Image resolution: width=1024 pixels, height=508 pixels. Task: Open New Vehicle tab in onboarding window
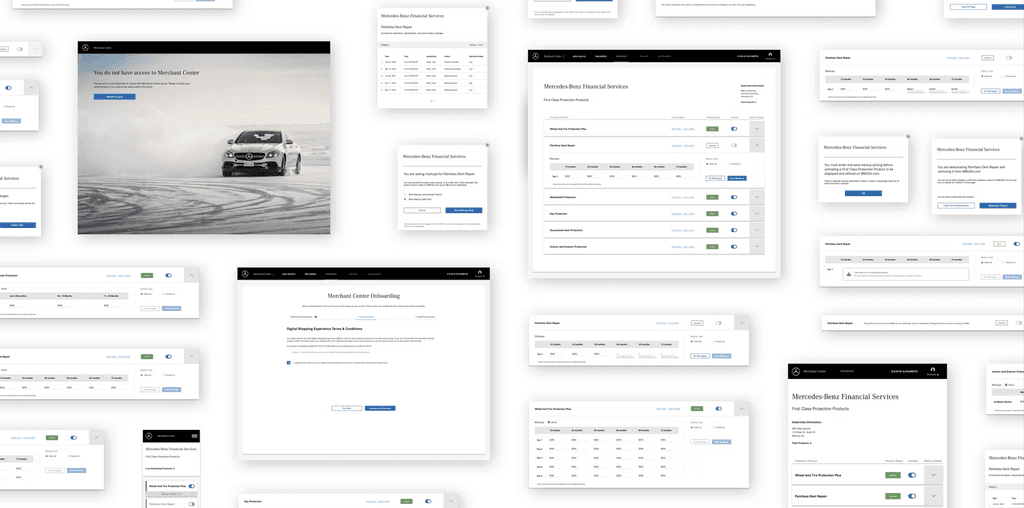coord(289,274)
